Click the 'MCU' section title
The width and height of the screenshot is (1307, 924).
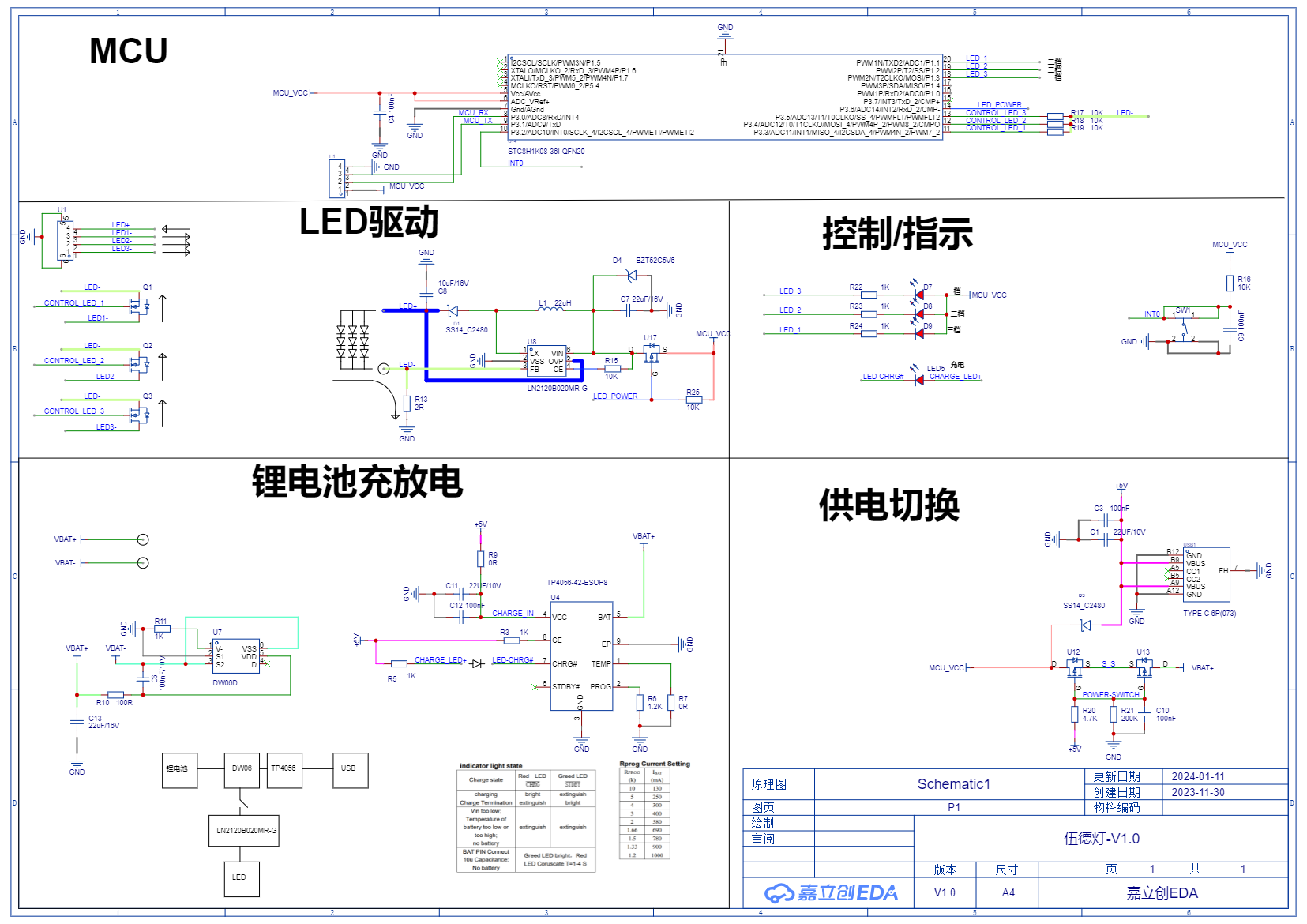point(128,51)
